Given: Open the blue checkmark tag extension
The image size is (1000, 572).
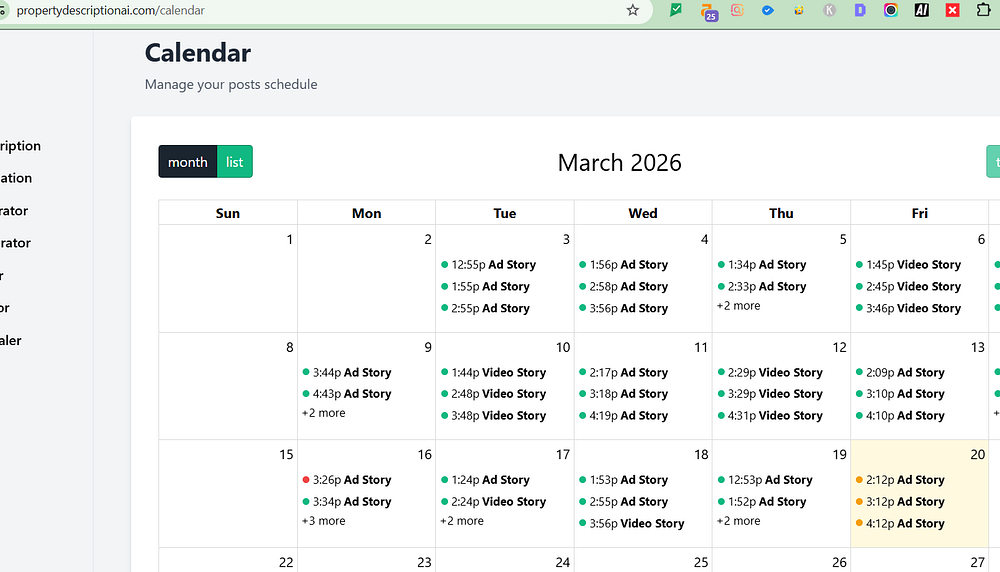Looking at the screenshot, I should click(x=768, y=10).
